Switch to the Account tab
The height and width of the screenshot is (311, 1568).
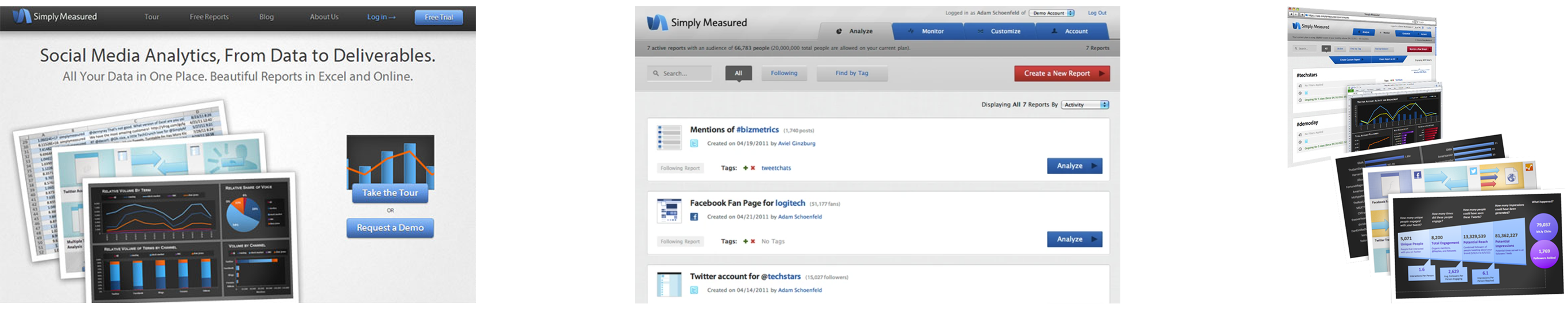(1072, 31)
